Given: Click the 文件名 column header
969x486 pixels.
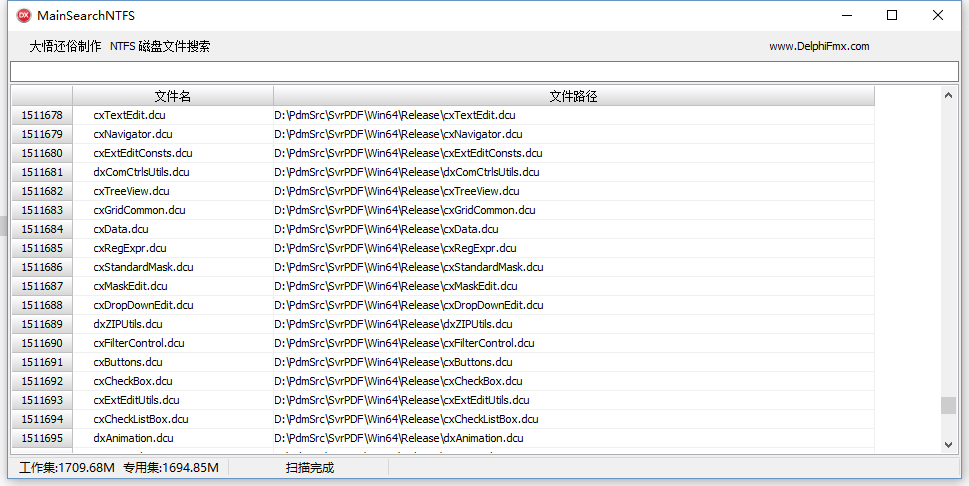Looking at the screenshot, I should [x=173, y=96].
